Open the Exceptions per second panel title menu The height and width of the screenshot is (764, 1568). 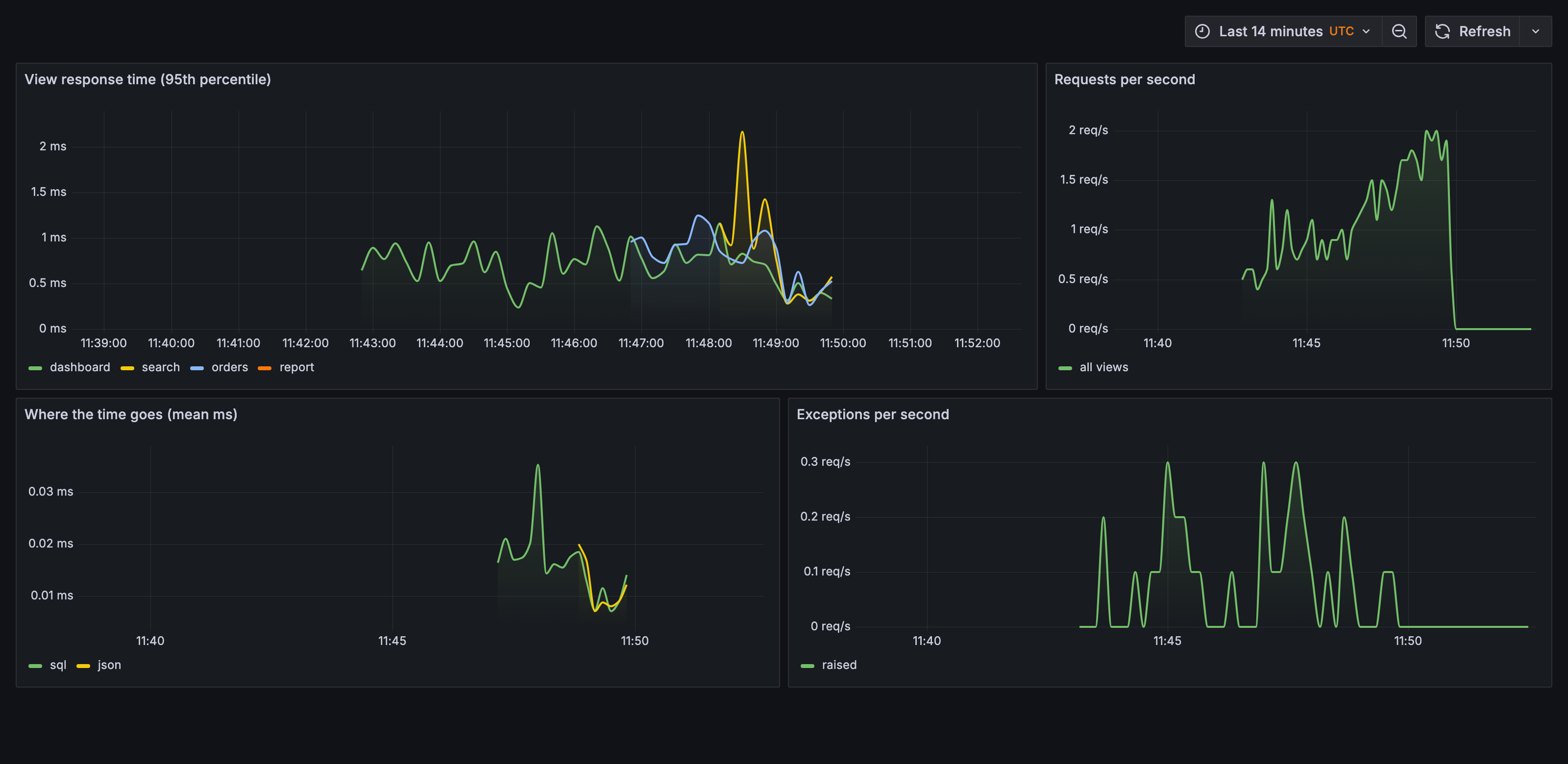click(x=872, y=414)
